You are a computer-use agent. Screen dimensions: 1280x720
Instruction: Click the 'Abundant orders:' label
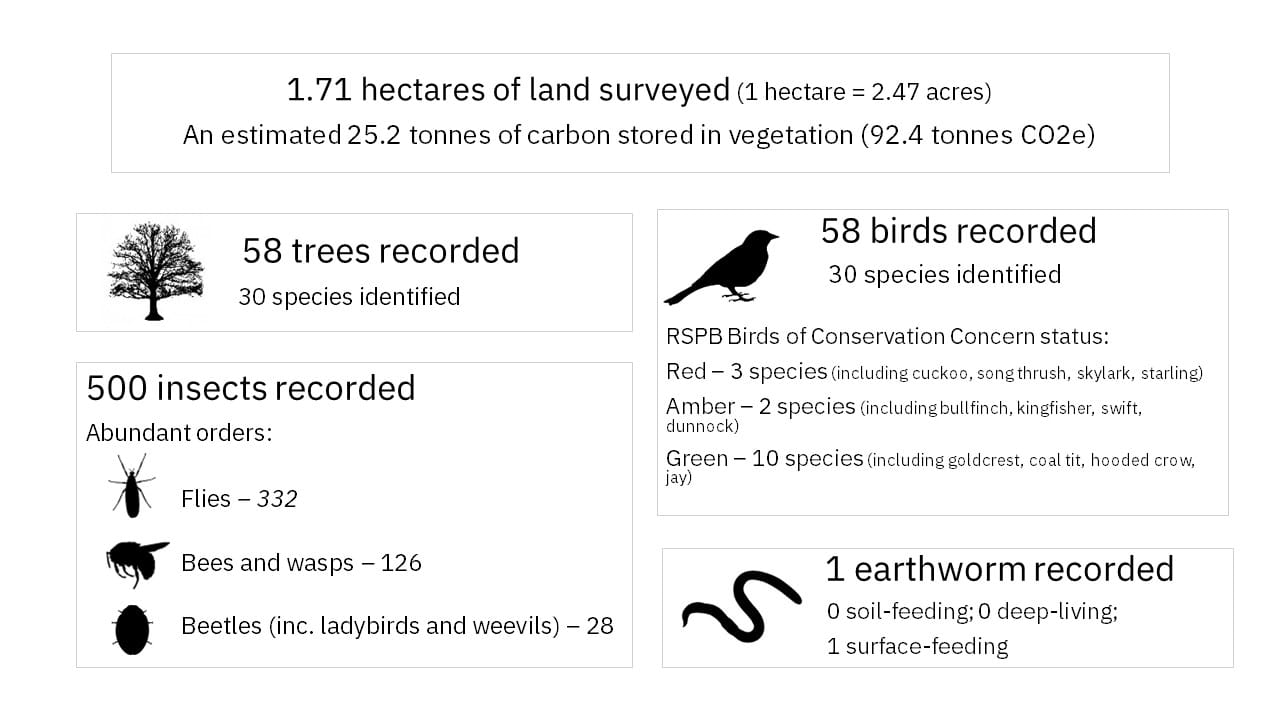tap(179, 433)
